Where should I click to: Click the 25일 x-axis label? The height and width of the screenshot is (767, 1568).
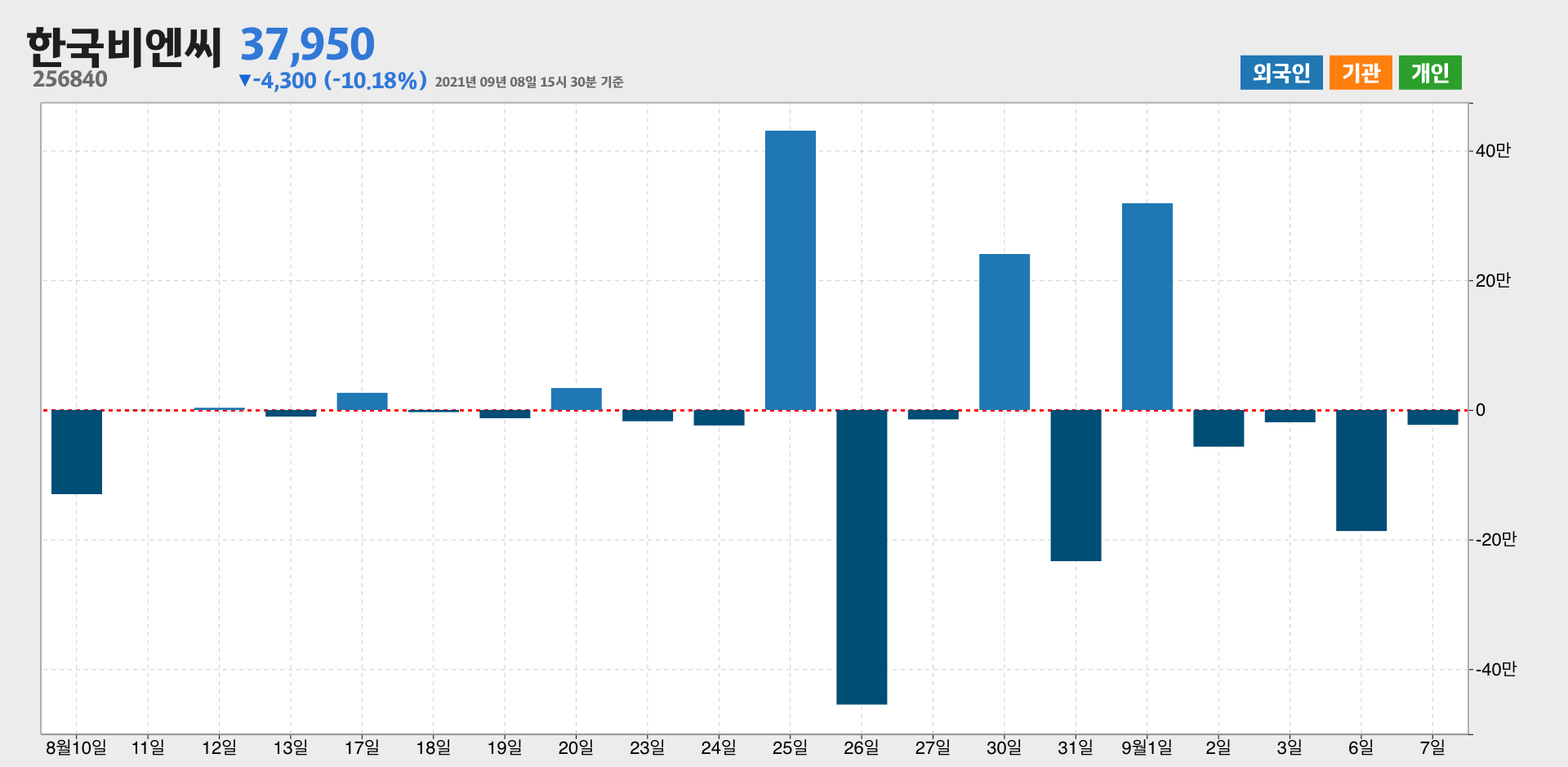(x=790, y=747)
